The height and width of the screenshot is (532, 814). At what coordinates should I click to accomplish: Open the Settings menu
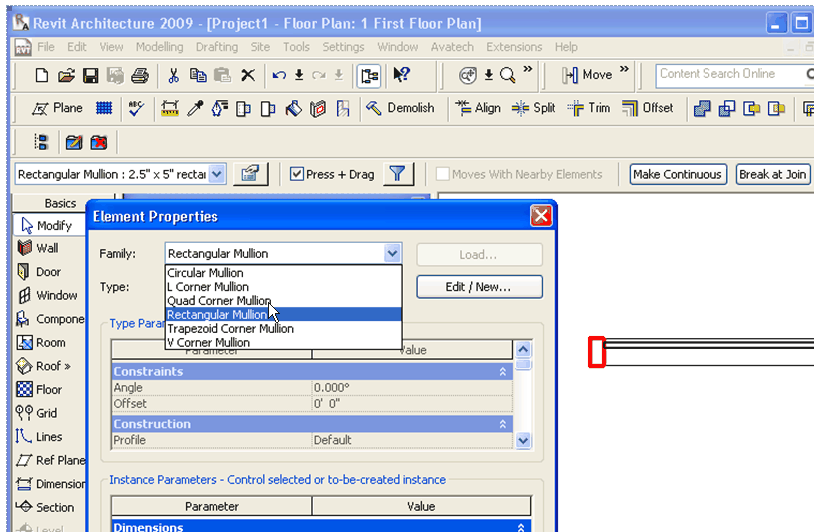pyautogui.click(x=343, y=47)
